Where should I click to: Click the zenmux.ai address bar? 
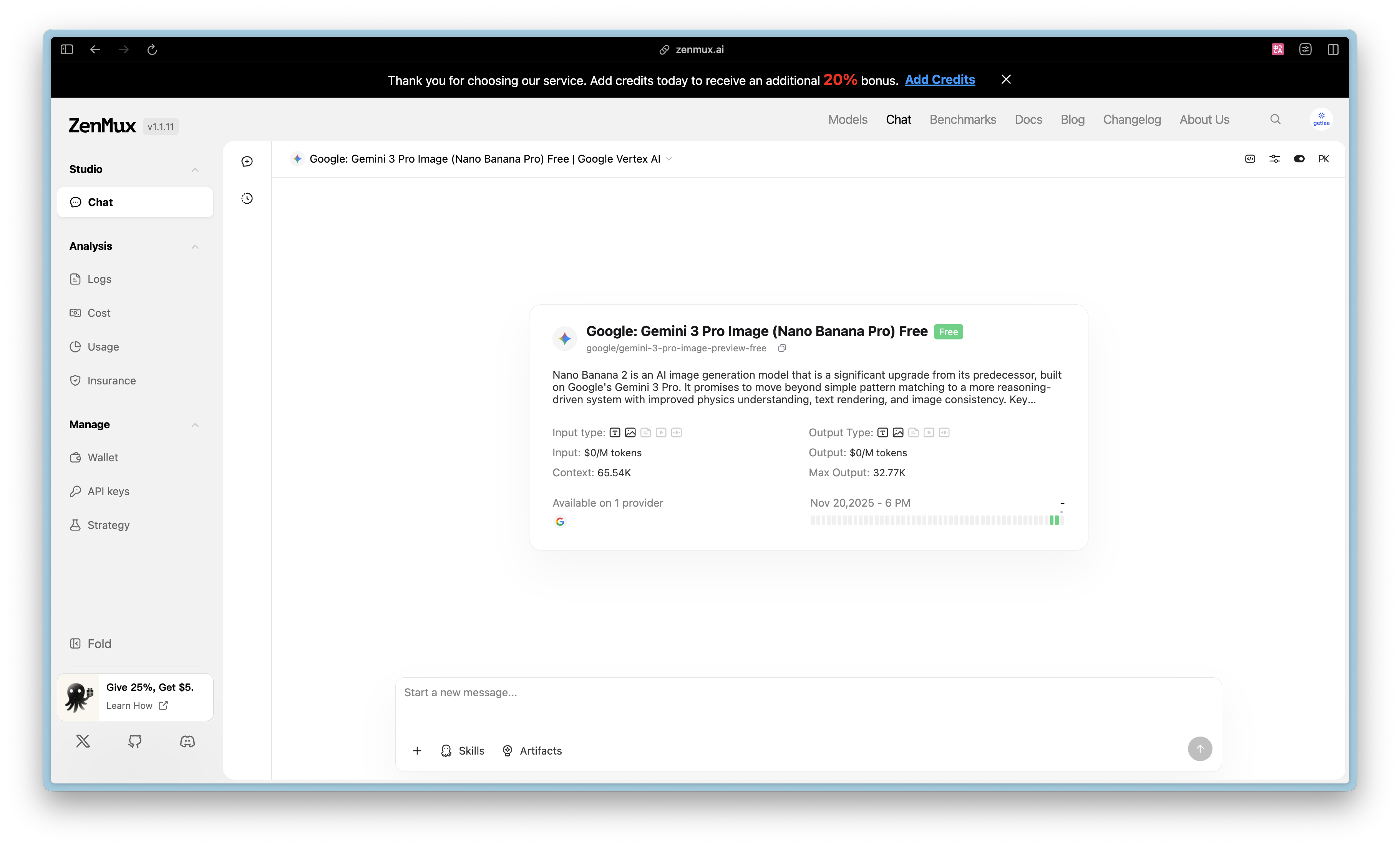[x=692, y=50]
